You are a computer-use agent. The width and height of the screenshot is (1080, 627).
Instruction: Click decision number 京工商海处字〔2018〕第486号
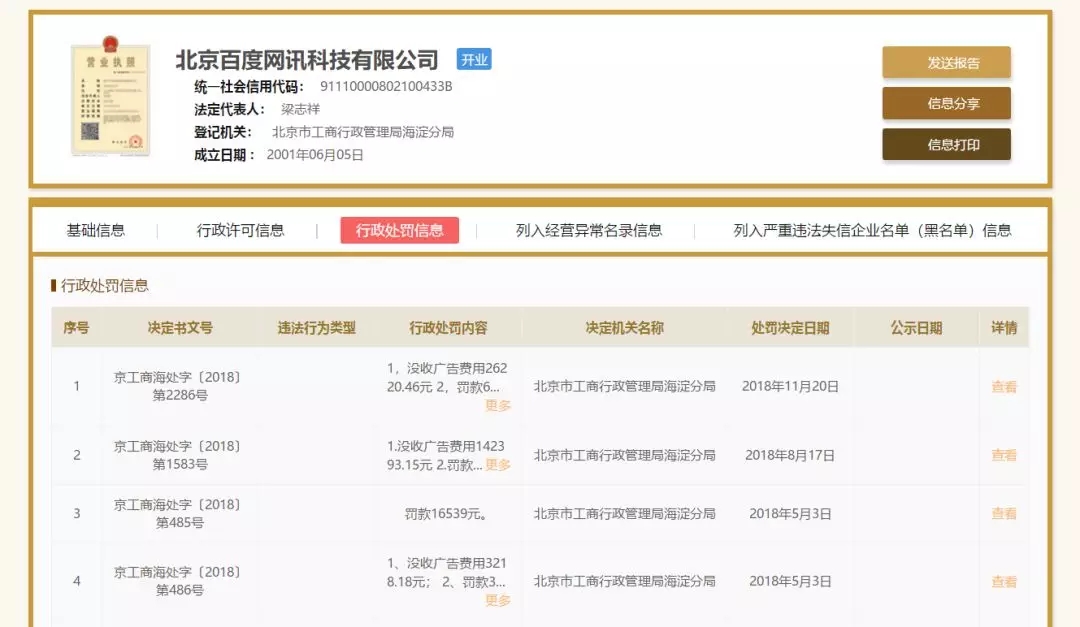[179, 581]
